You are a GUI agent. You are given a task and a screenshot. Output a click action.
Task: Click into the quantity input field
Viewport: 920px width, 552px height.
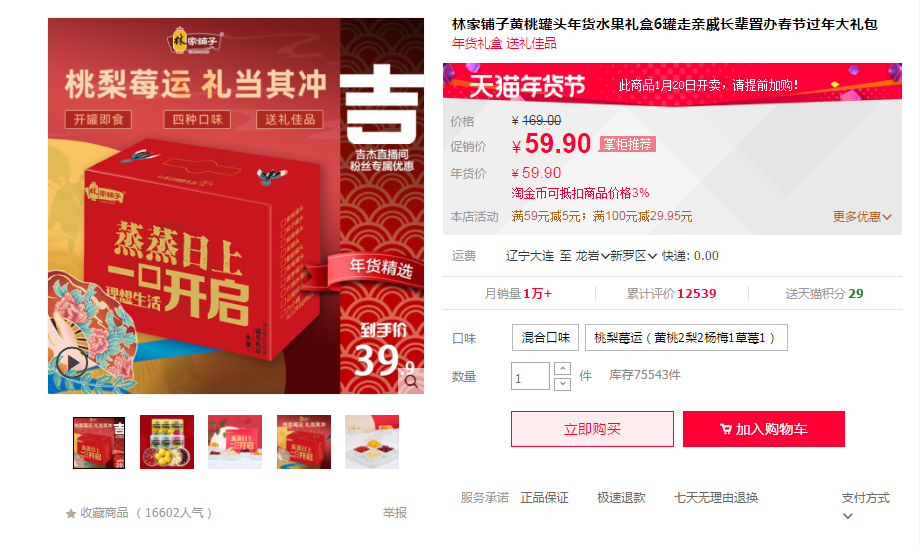tap(530, 376)
